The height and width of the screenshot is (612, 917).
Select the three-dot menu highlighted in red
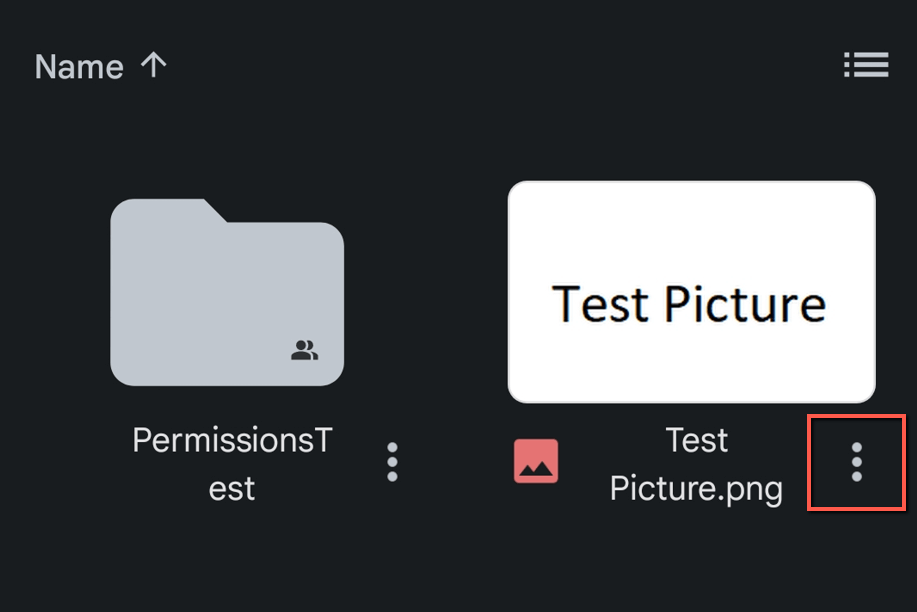click(856, 462)
